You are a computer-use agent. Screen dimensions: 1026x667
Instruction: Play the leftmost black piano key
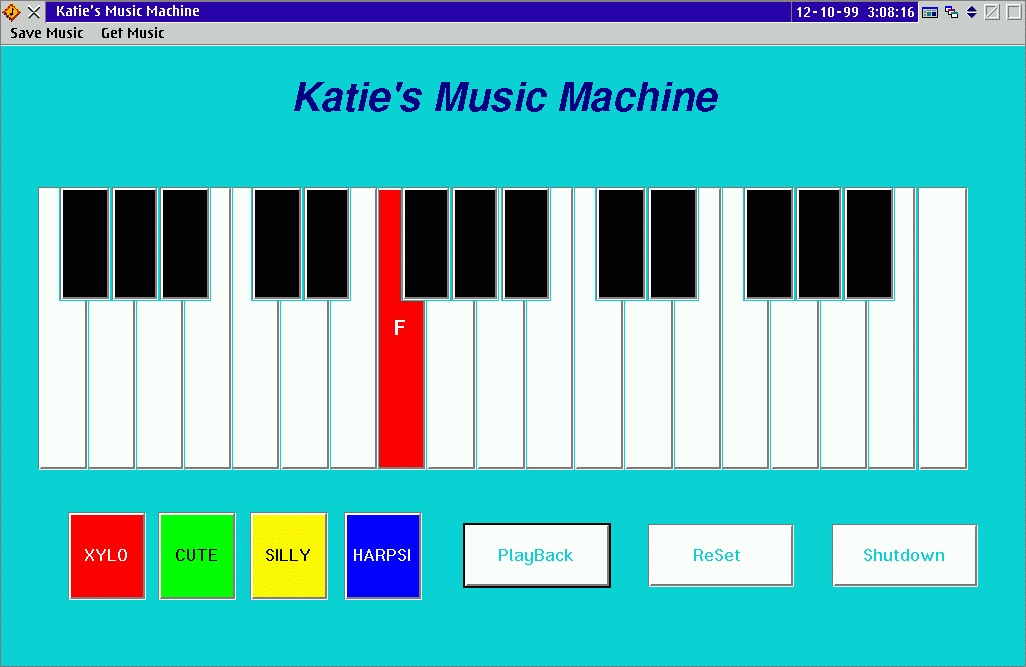[x=85, y=243]
